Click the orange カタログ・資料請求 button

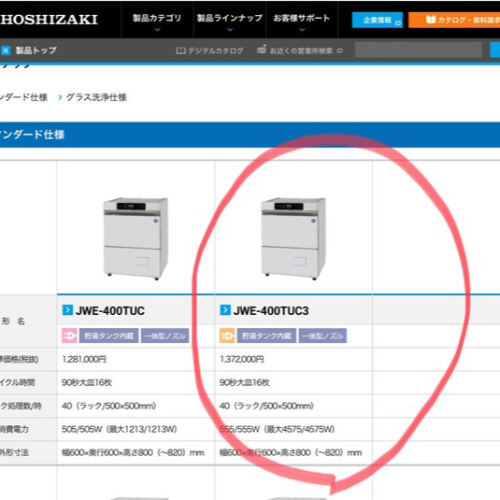(454, 20)
